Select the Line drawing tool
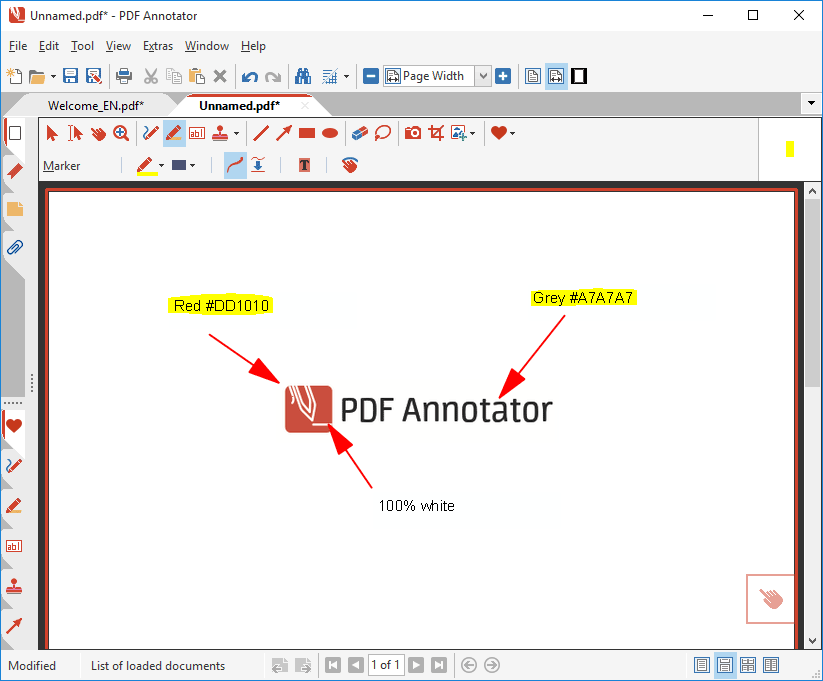 [x=261, y=133]
